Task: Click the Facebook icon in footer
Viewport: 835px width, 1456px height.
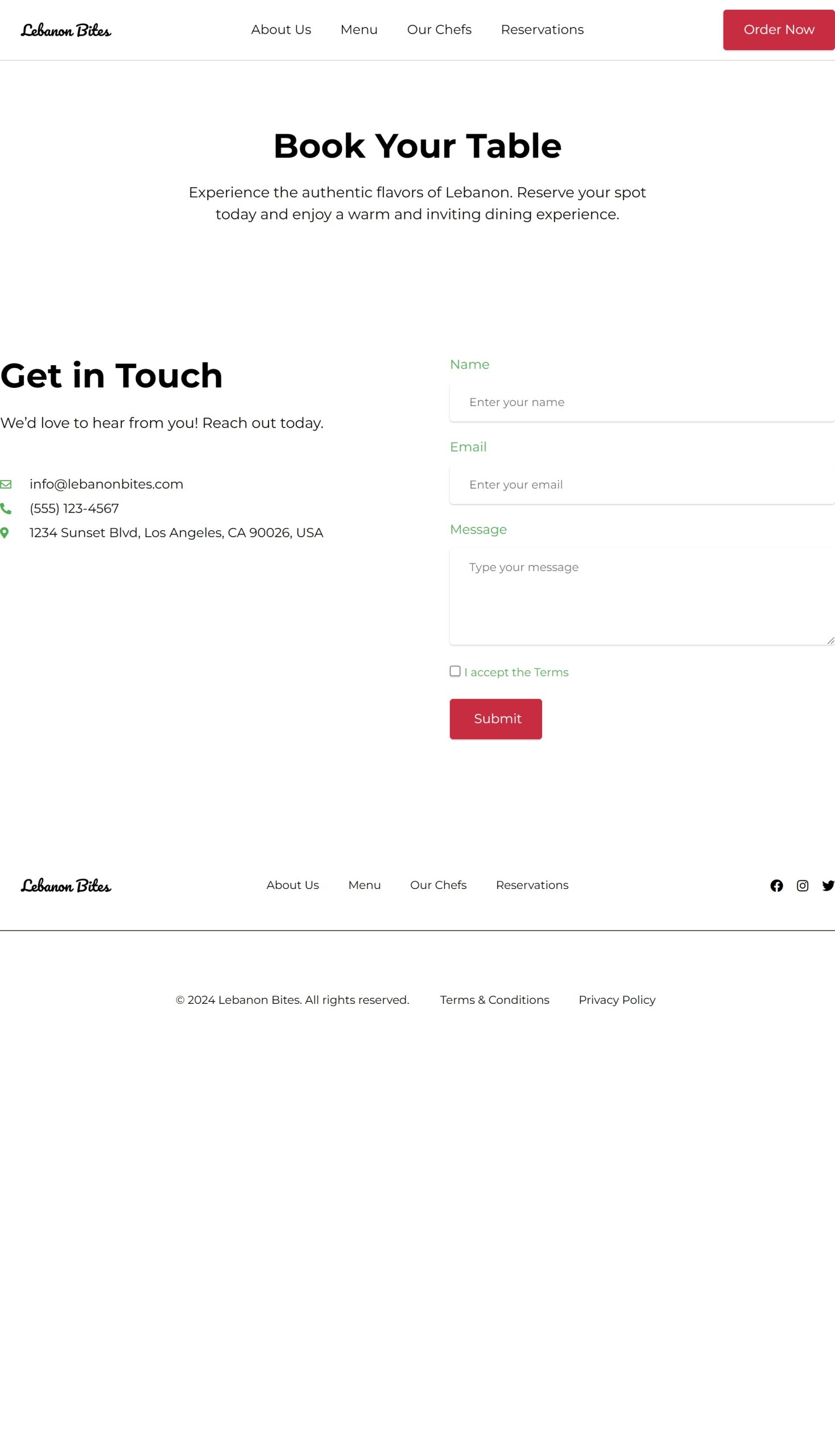Action: point(776,886)
